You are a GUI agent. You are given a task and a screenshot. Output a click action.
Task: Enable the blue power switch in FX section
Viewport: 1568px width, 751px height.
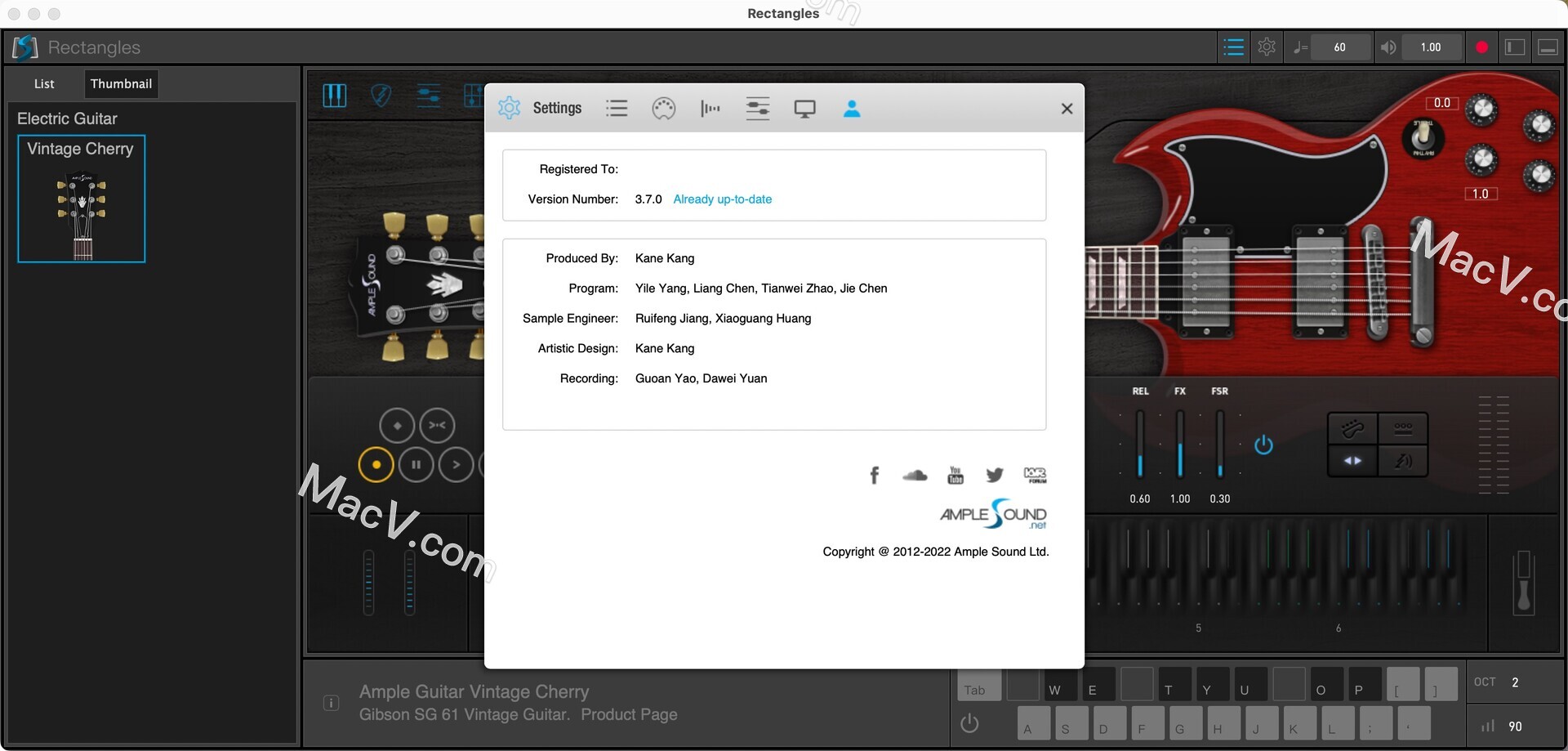click(x=1263, y=445)
